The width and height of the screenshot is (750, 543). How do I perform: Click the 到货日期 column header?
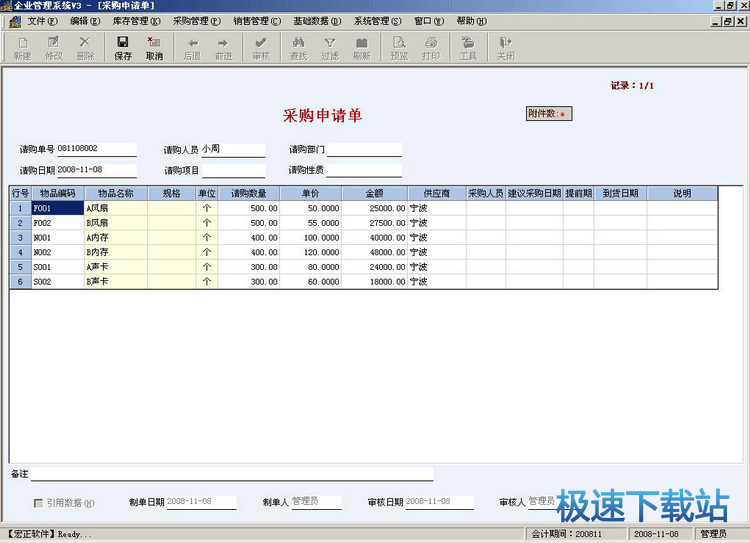[x=620, y=193]
